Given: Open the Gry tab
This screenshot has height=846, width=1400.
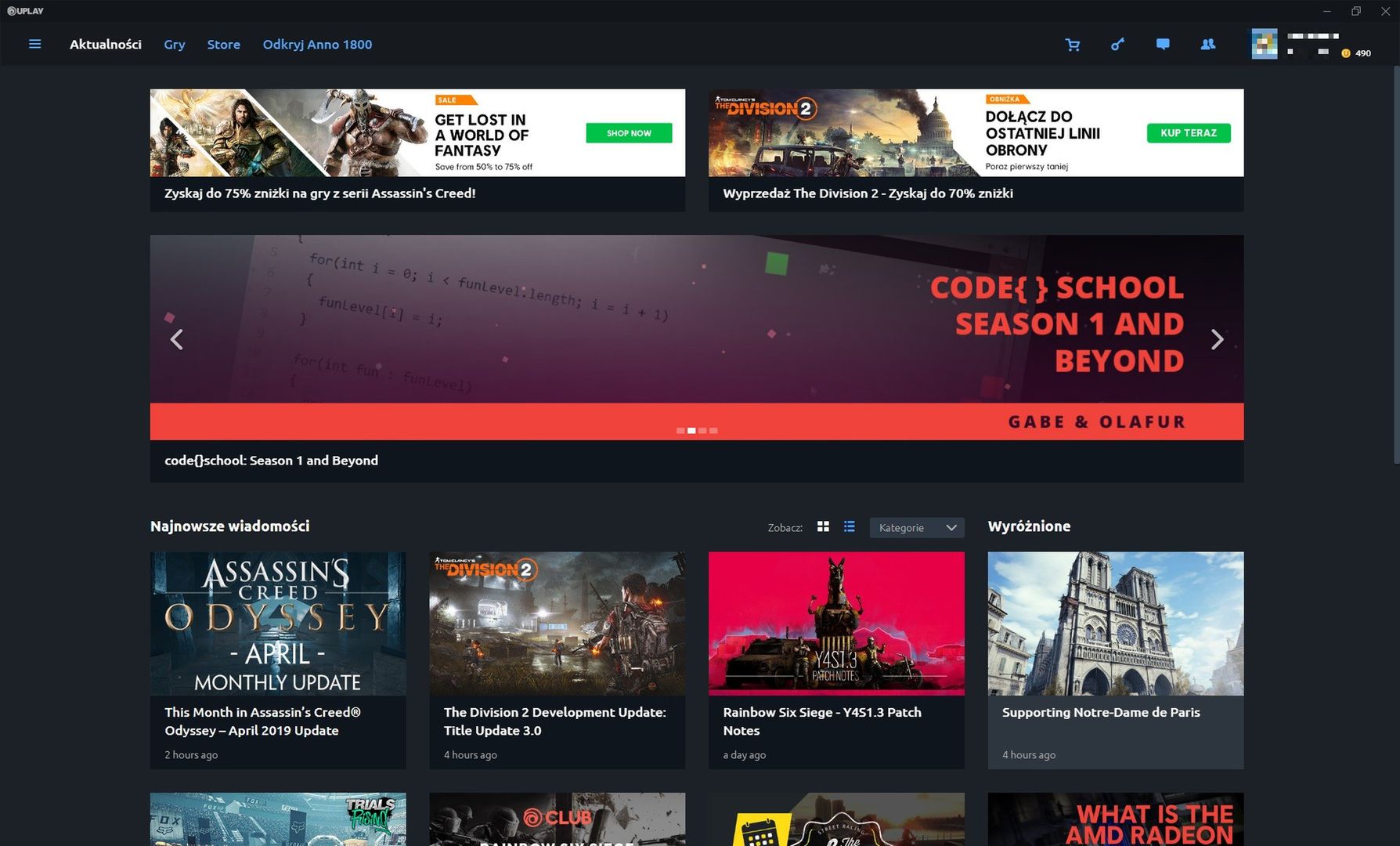Looking at the screenshot, I should pos(175,45).
